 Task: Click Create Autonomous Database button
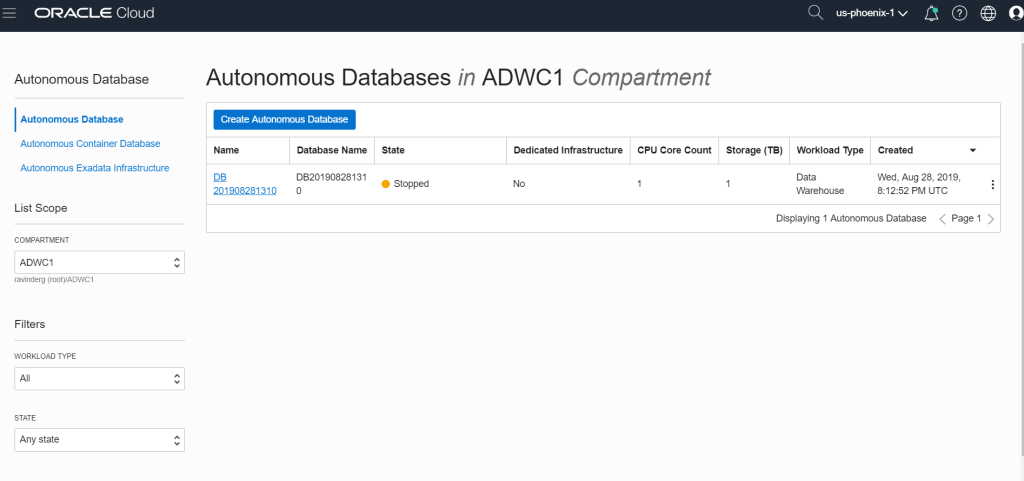[284, 119]
